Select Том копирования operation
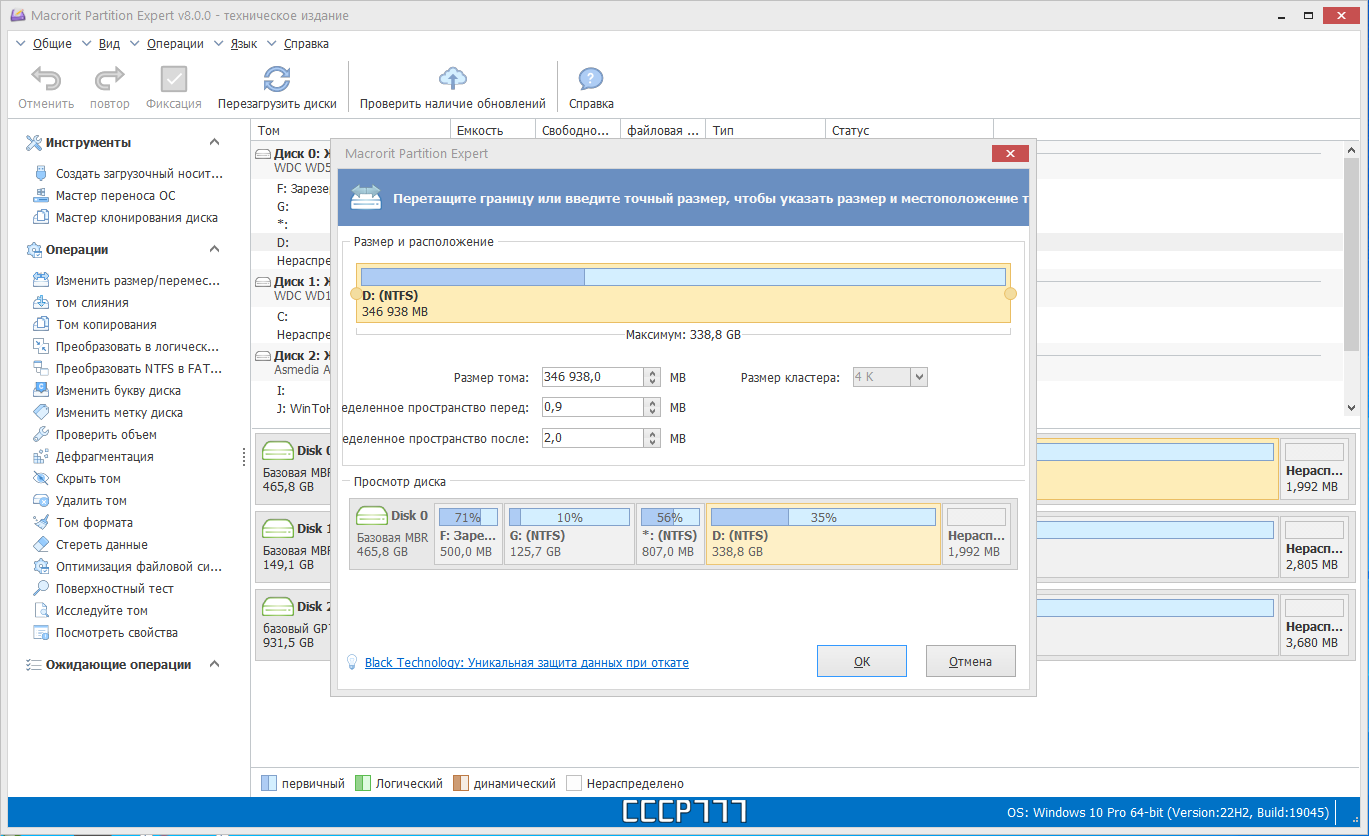This screenshot has height=836, width=1369. click(94, 325)
